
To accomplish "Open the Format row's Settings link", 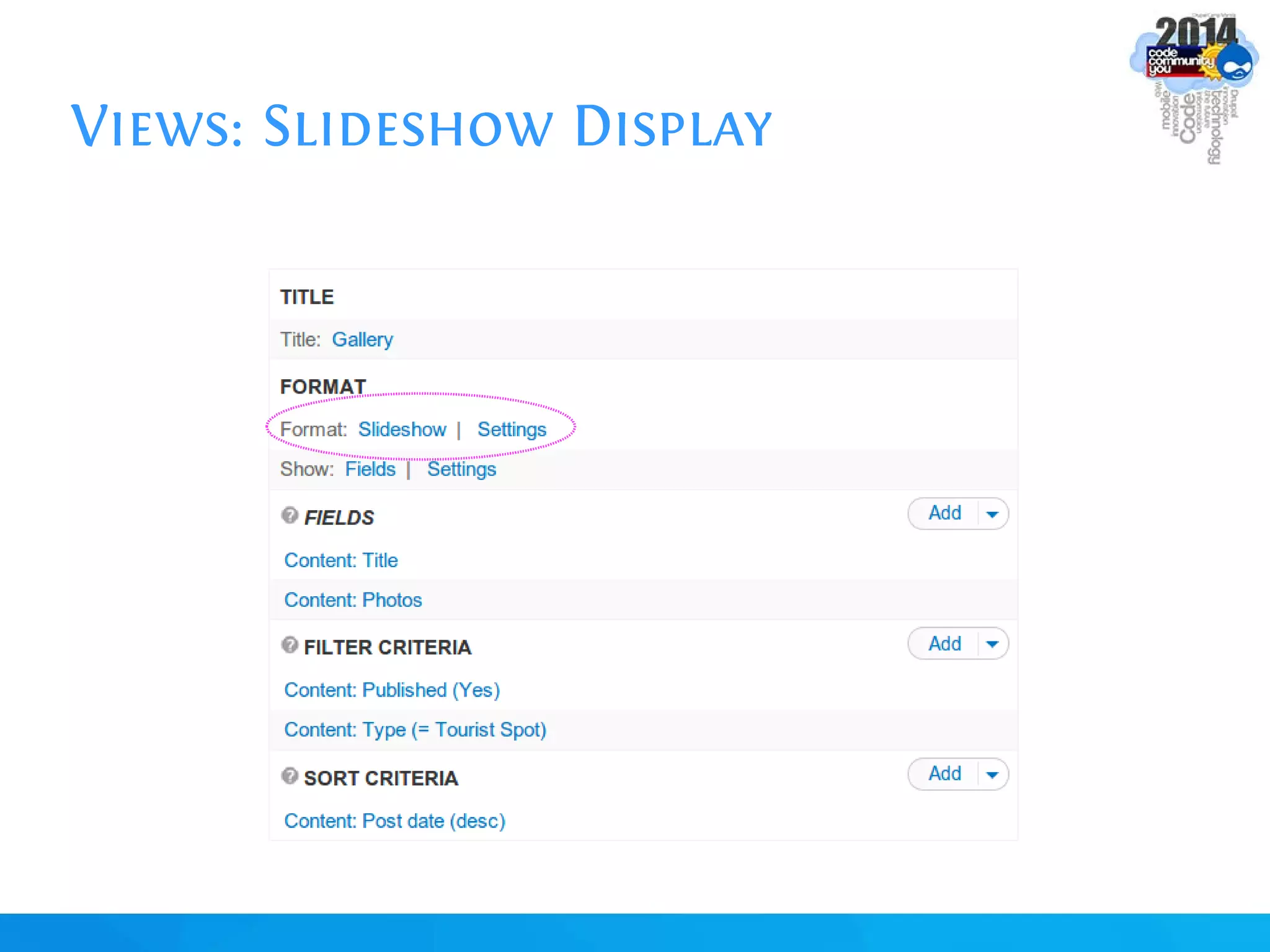I will [512, 430].
